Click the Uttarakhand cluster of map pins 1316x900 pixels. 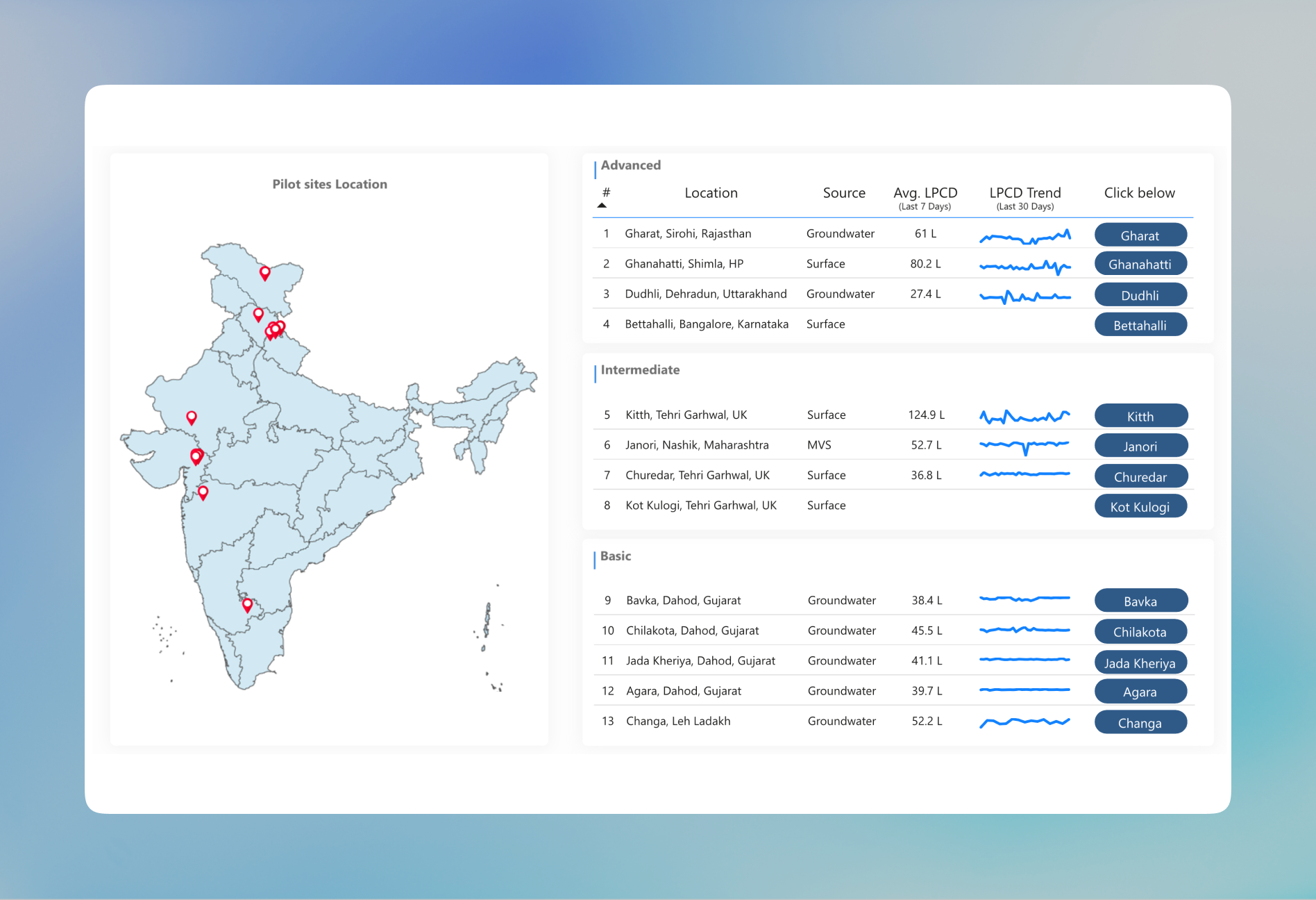pos(276,329)
